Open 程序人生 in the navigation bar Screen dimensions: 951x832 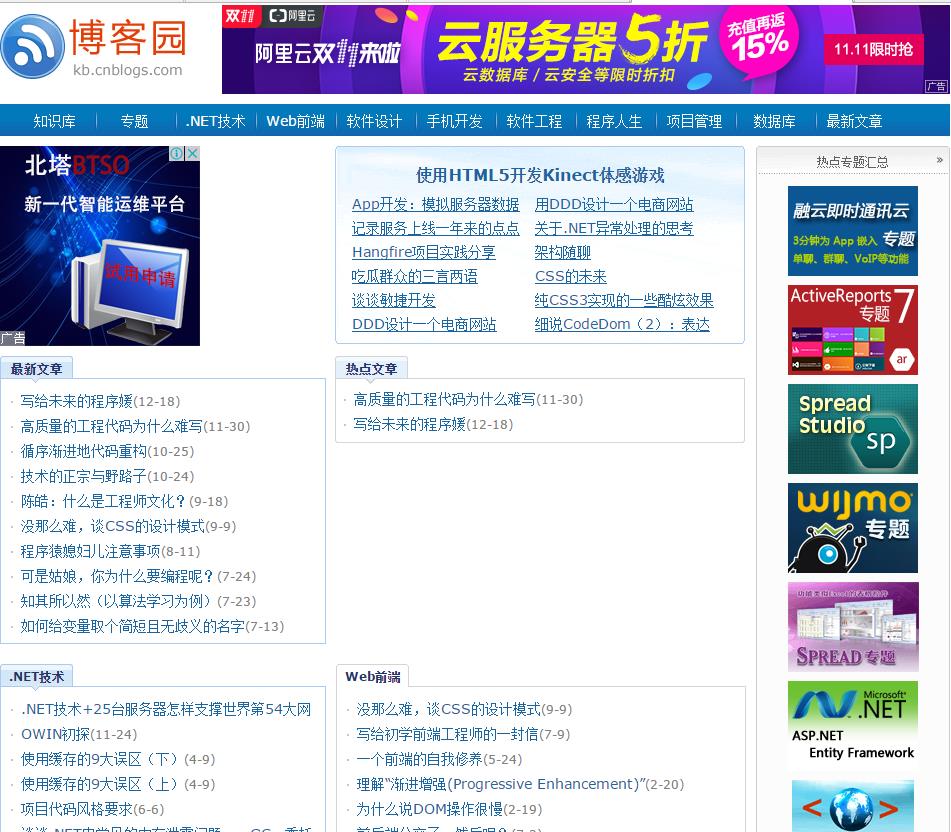click(614, 121)
